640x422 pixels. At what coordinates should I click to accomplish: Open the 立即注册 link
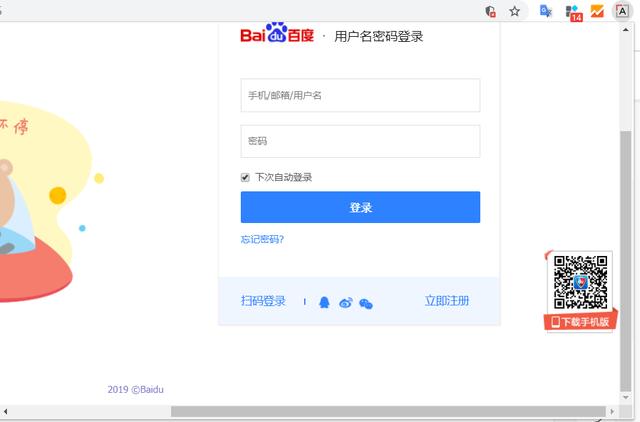[447, 301]
